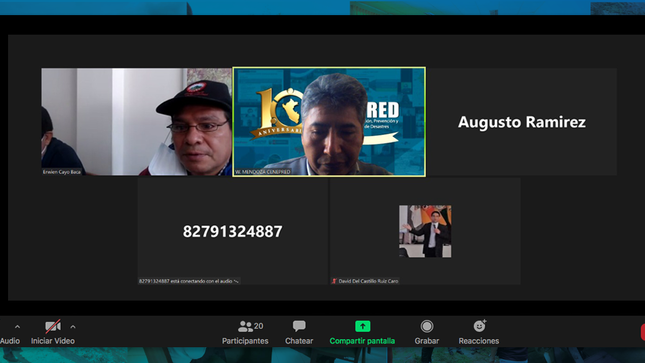645x363 pixels.
Task: Click the David Del Castillo Ruiz Caro label
Action: click(x=368, y=281)
